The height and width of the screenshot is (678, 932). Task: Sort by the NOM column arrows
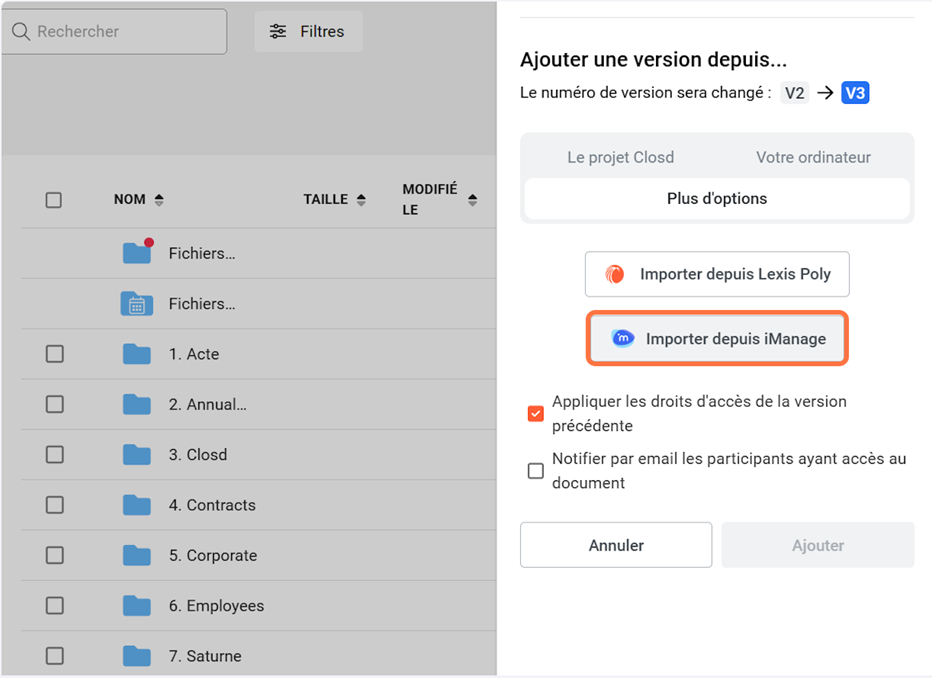159,200
